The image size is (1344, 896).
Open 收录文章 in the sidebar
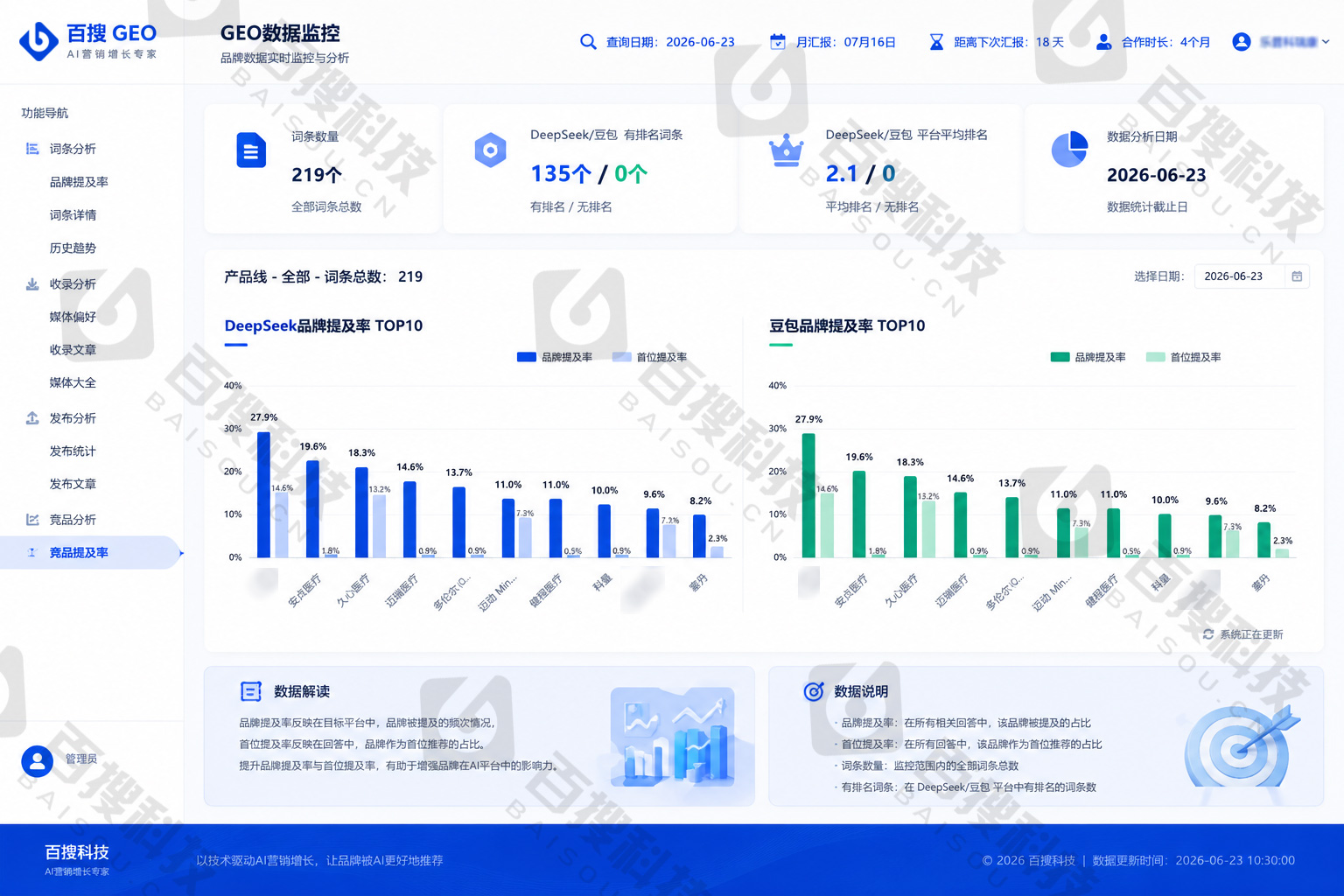pos(73,350)
